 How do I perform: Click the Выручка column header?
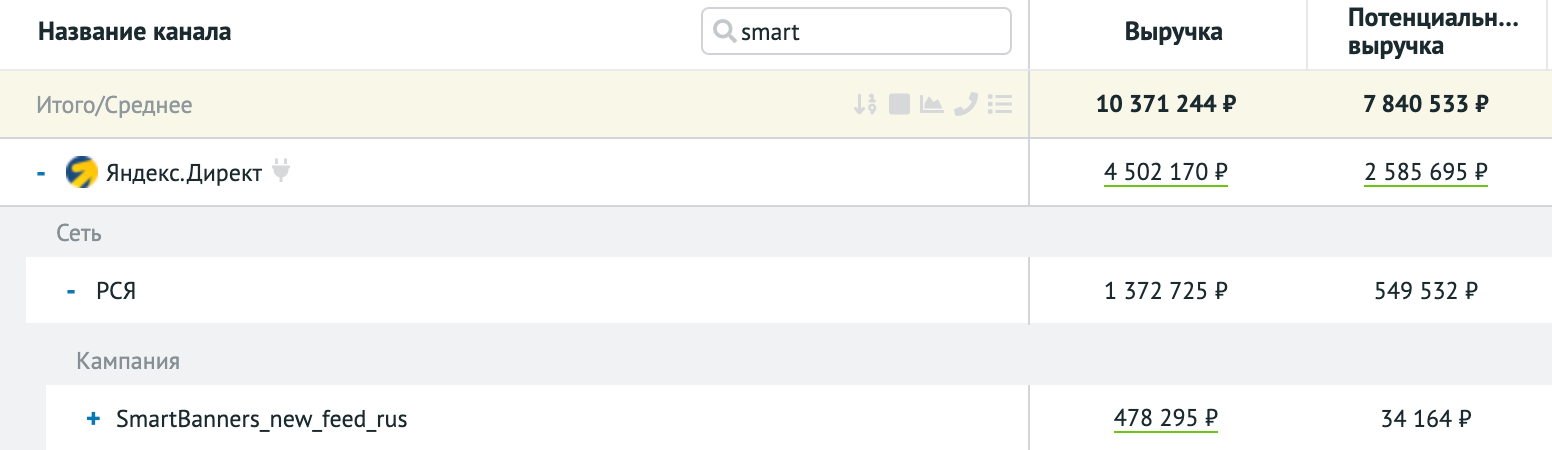(1173, 33)
